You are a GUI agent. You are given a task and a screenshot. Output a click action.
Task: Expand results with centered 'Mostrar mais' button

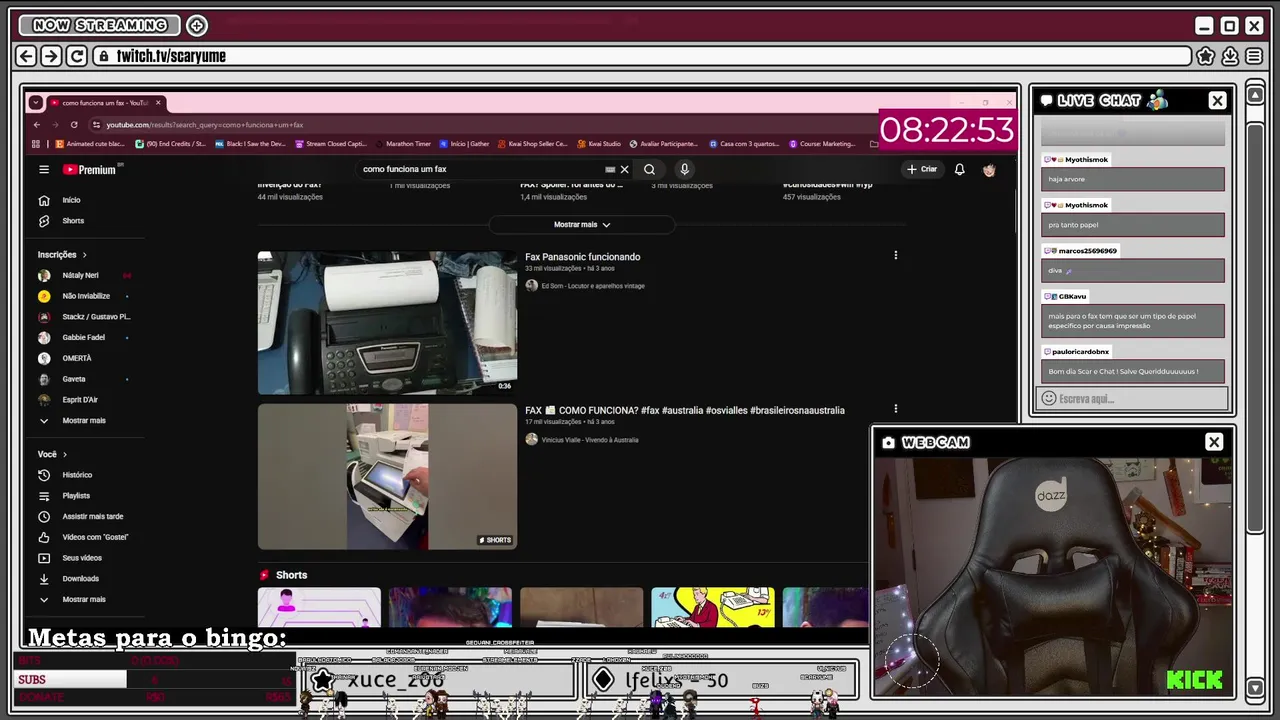click(582, 225)
